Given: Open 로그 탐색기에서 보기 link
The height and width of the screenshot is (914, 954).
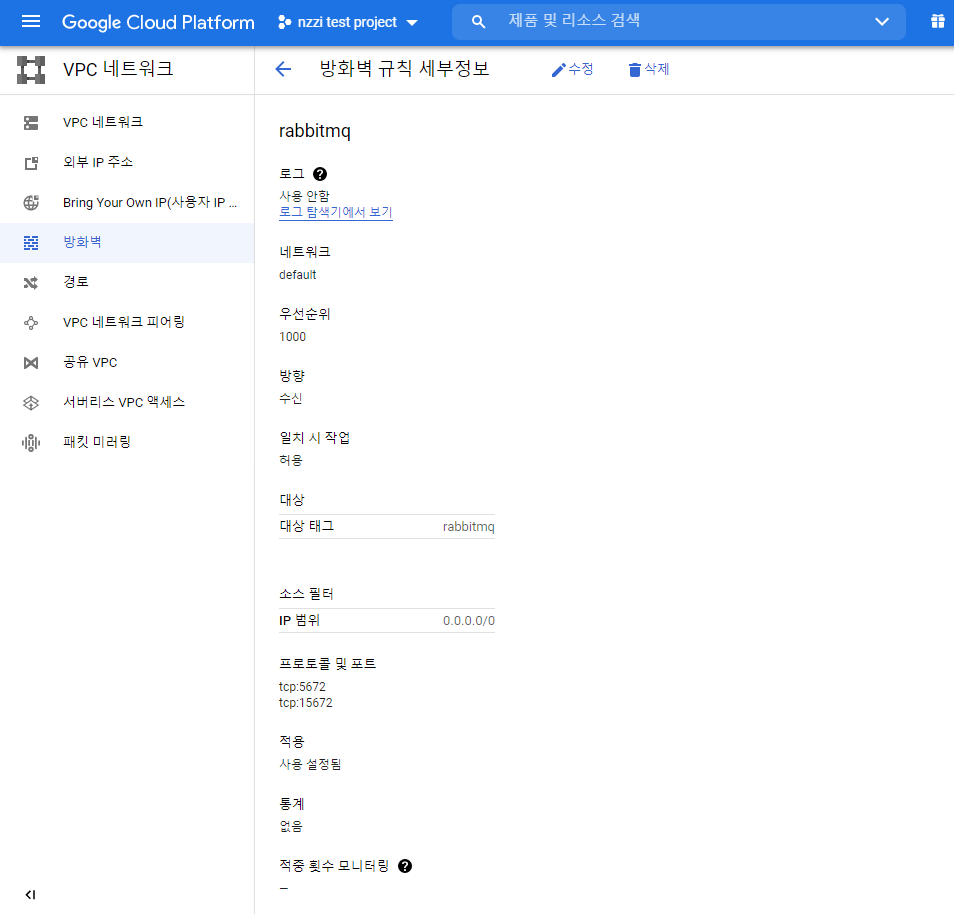Looking at the screenshot, I should (x=336, y=212).
